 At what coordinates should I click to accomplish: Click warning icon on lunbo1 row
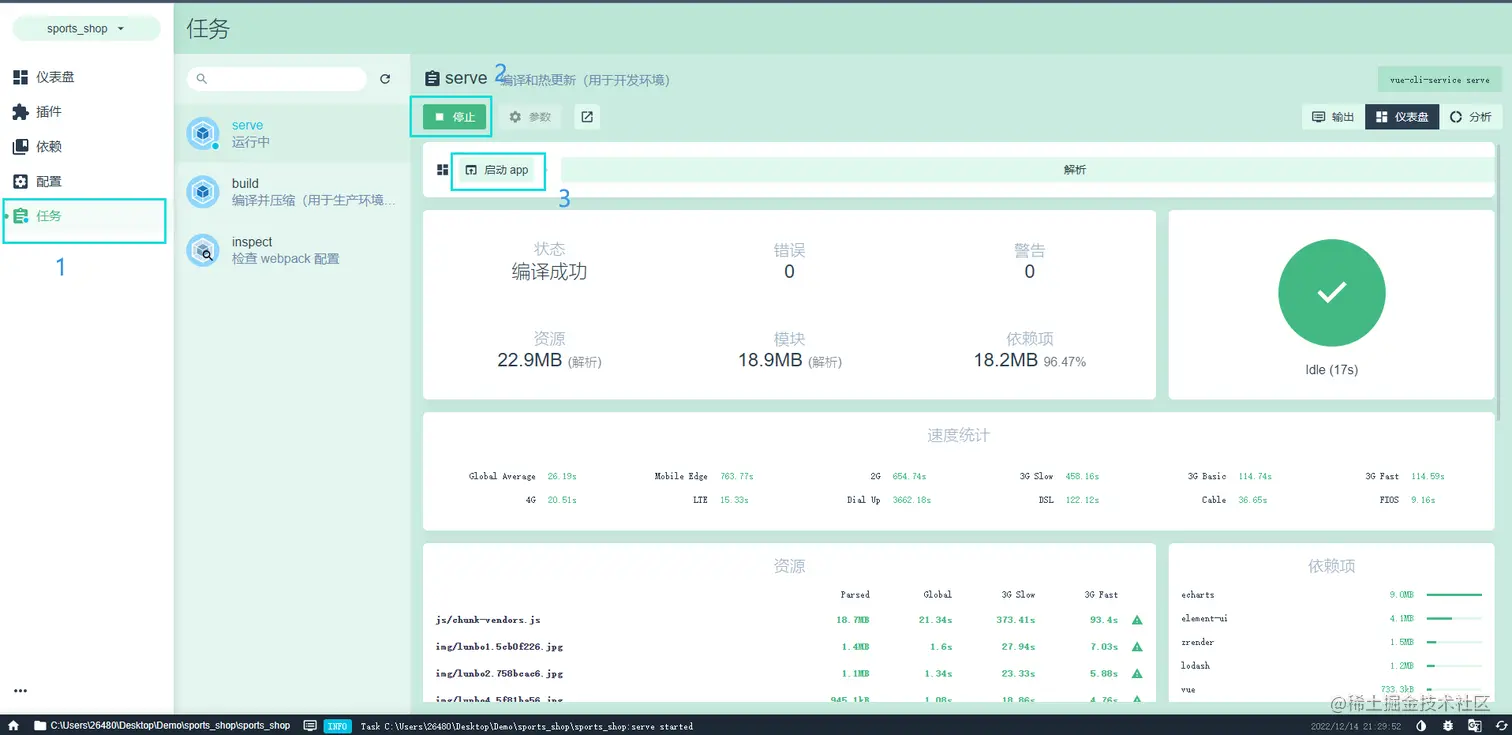coord(1137,647)
